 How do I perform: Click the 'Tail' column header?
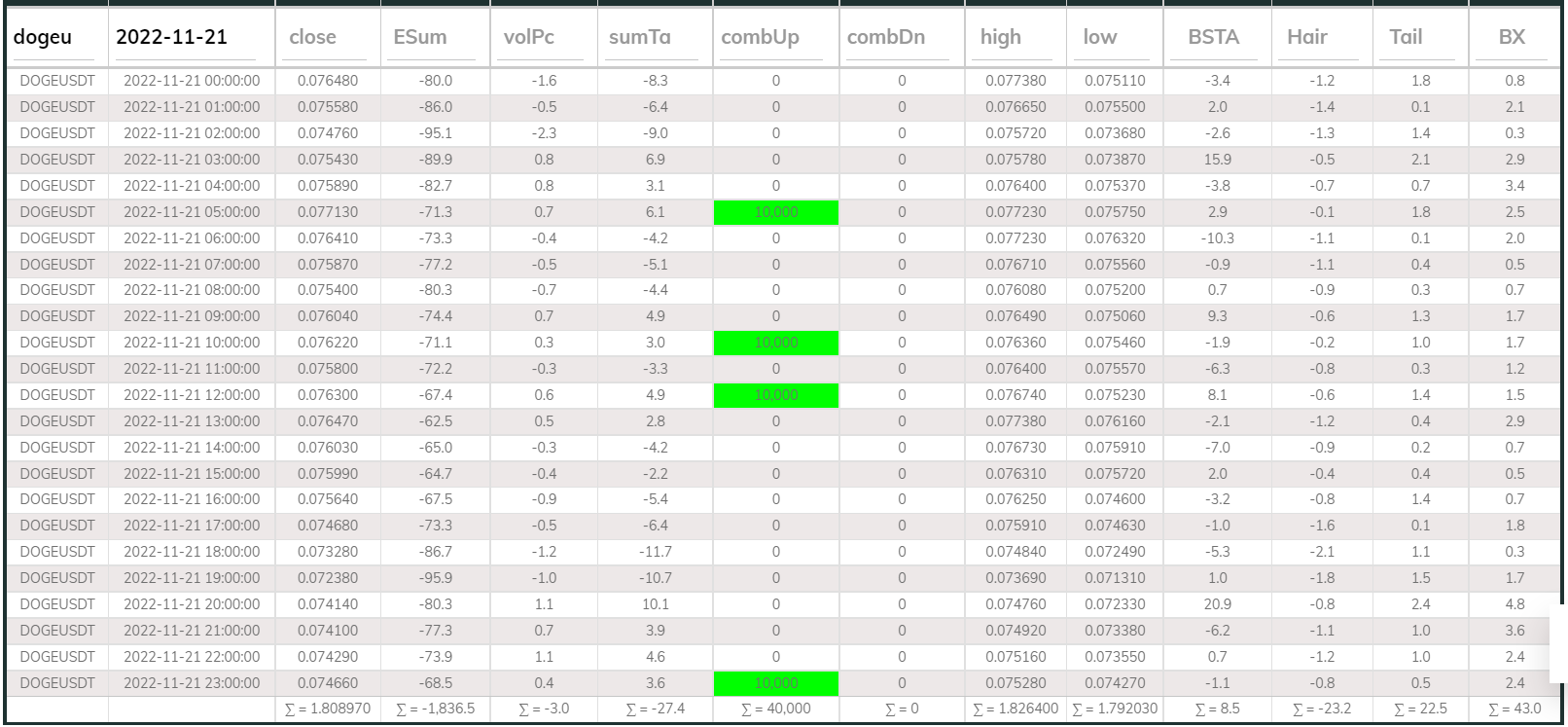click(x=1406, y=37)
